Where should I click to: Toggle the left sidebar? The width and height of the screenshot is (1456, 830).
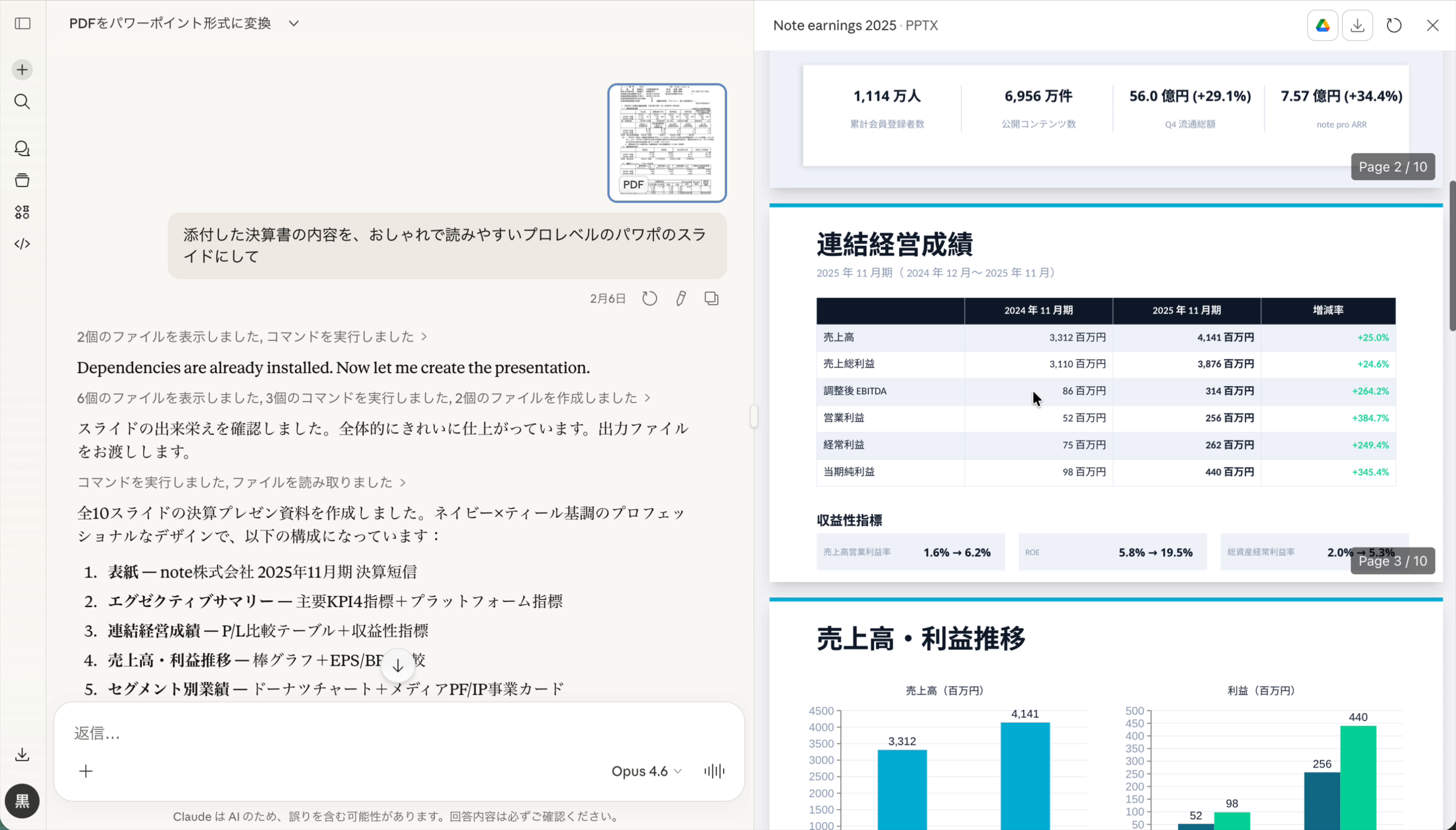[22, 24]
